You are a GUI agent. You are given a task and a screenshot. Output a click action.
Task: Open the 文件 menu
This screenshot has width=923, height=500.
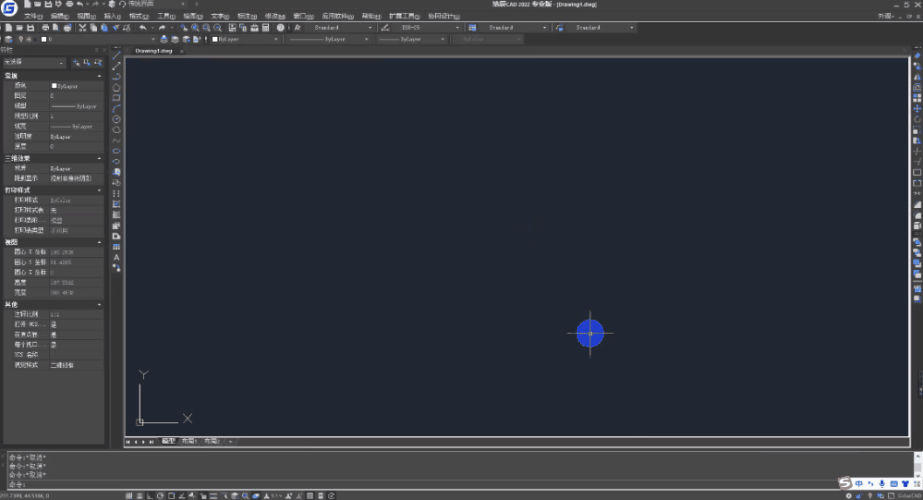tap(32, 16)
